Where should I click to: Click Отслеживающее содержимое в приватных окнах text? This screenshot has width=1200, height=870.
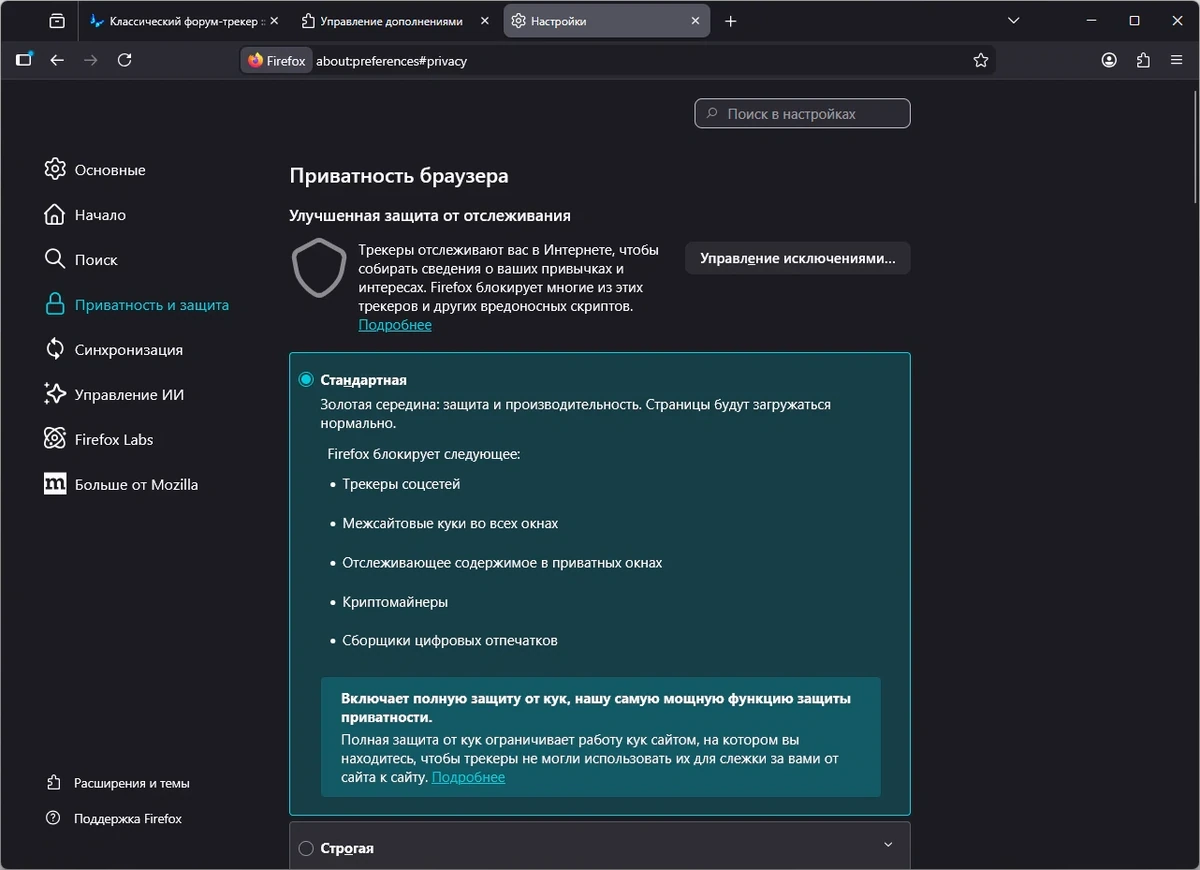point(502,563)
